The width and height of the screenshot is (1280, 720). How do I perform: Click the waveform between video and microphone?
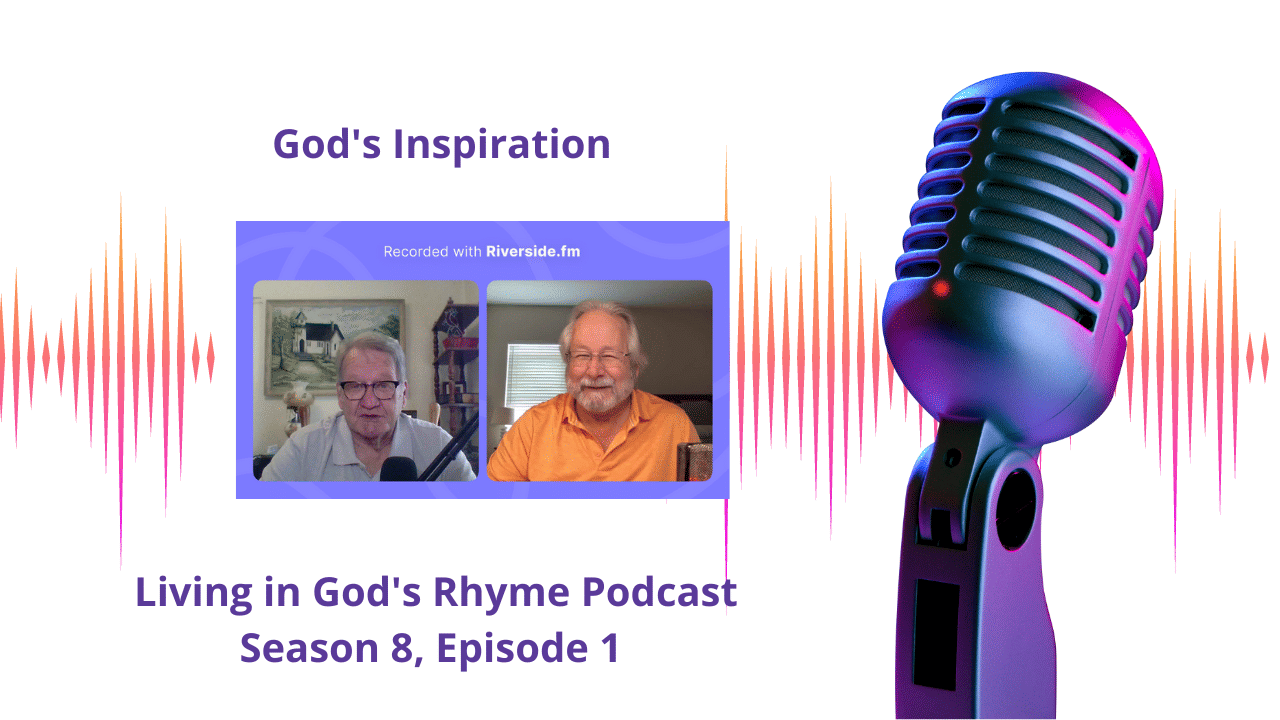(x=800, y=358)
